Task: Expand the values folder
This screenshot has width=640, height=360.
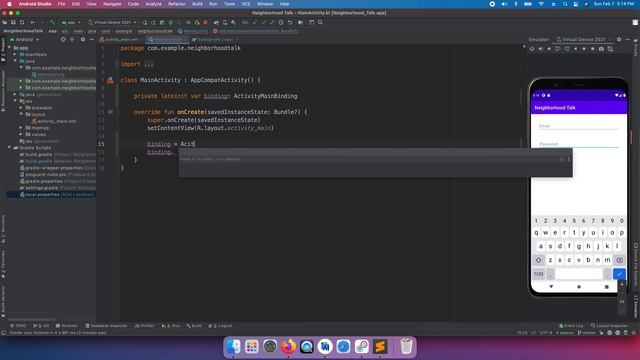Action: tap(21, 134)
